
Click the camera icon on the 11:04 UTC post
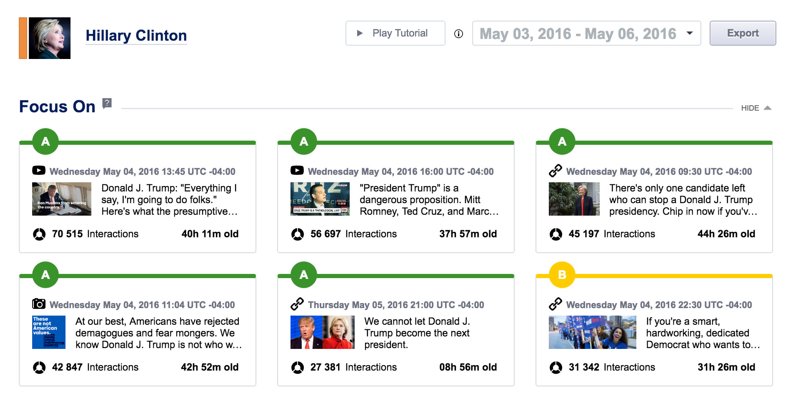(x=38, y=304)
